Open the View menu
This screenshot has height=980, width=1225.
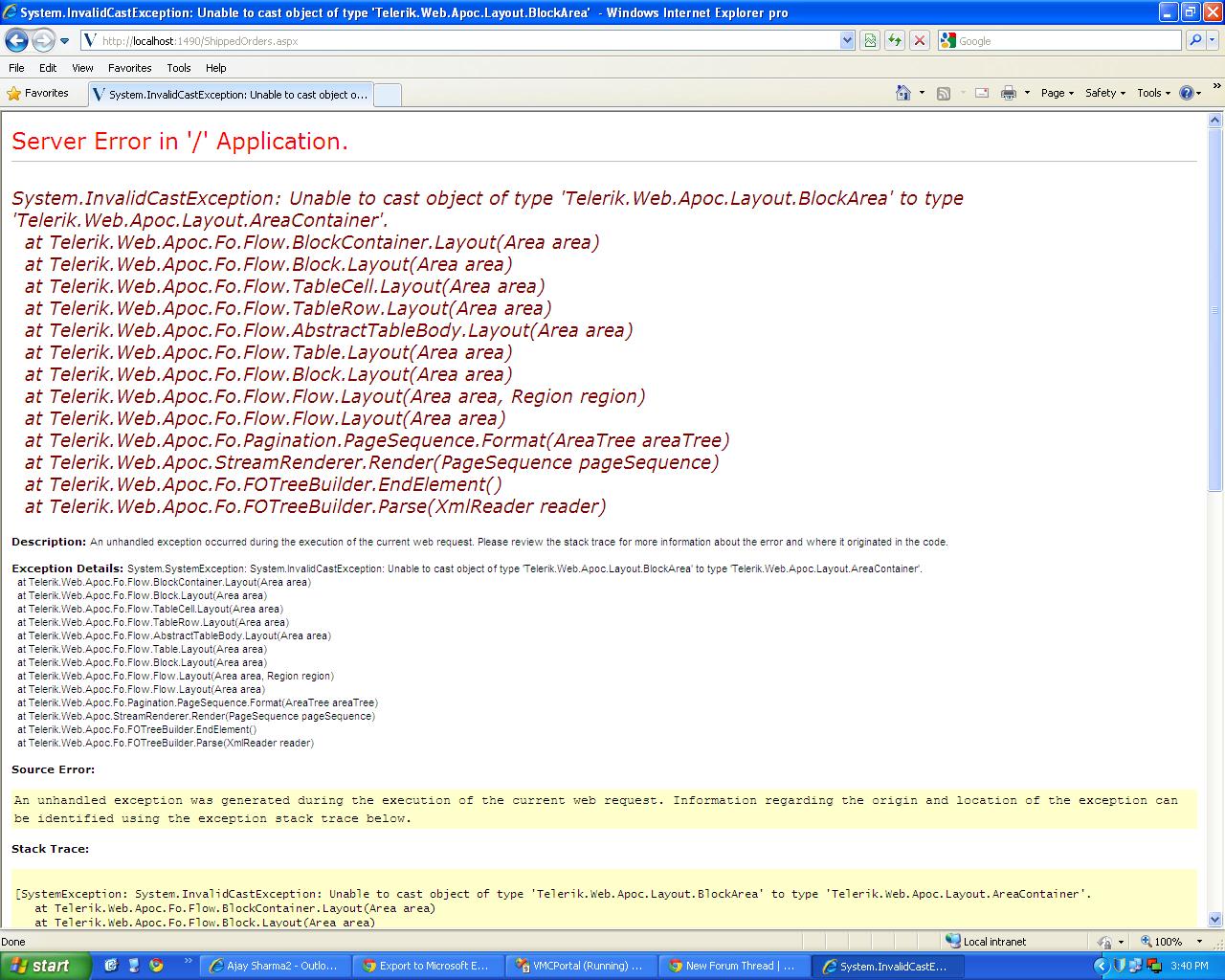pos(82,68)
